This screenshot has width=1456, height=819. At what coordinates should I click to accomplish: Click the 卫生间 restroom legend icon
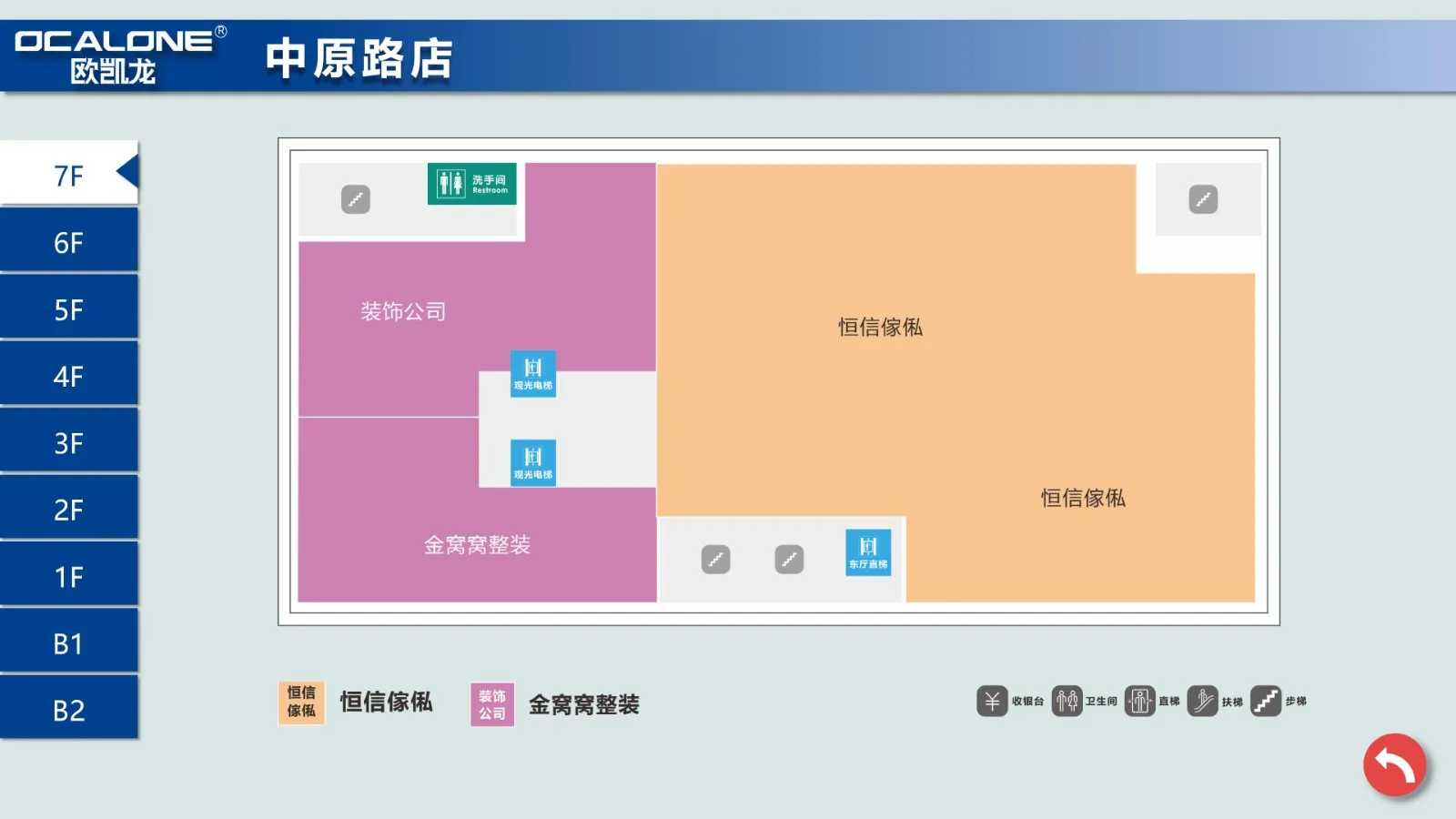tap(1067, 702)
